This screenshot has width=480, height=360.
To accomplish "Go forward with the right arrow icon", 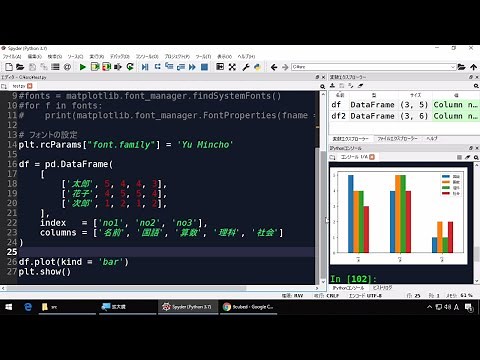I will tap(285, 67).
